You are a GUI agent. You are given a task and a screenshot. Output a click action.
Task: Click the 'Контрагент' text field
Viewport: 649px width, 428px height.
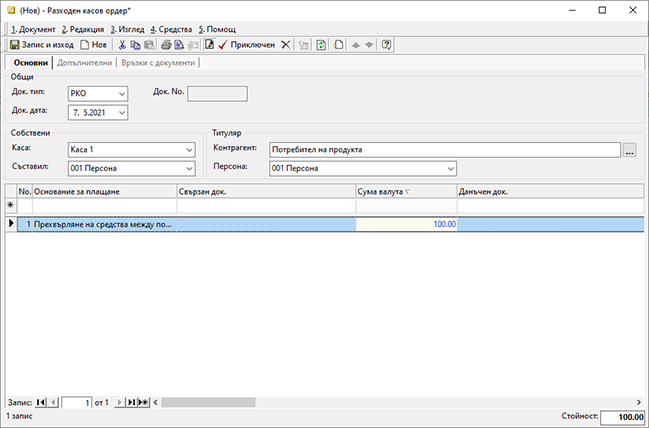tap(445, 150)
